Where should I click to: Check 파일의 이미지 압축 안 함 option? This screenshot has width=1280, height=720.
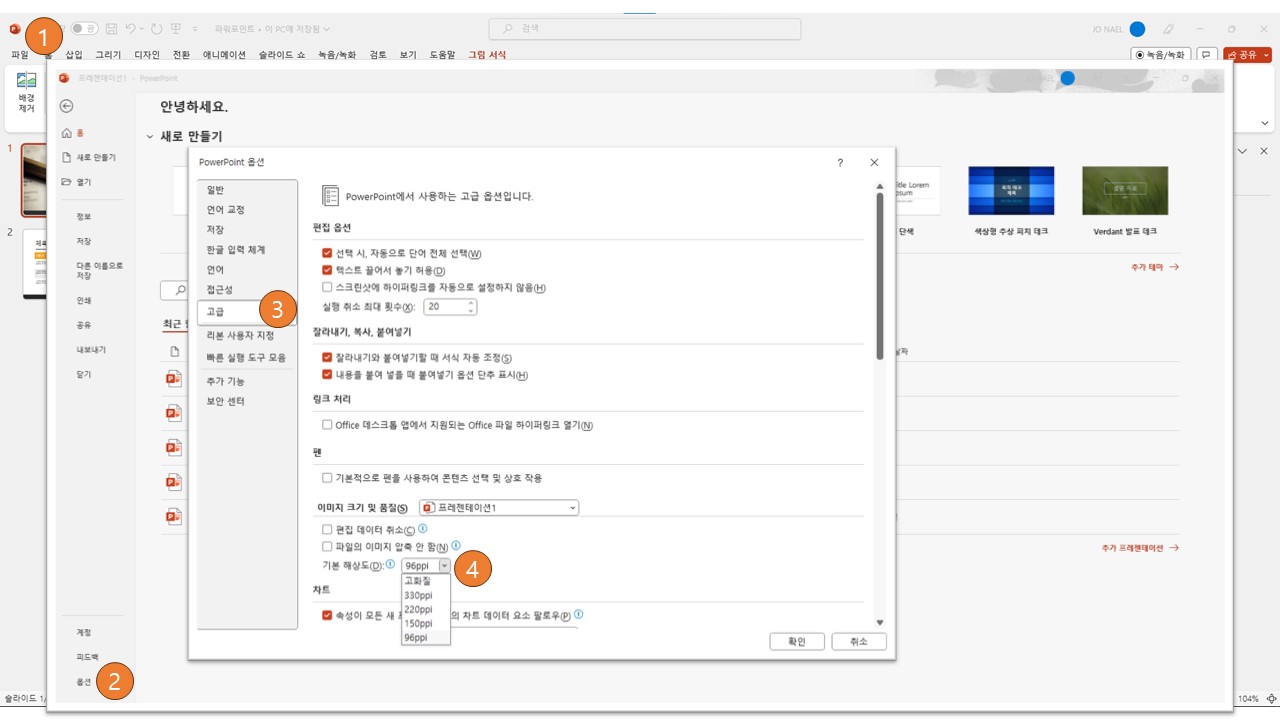click(x=327, y=546)
